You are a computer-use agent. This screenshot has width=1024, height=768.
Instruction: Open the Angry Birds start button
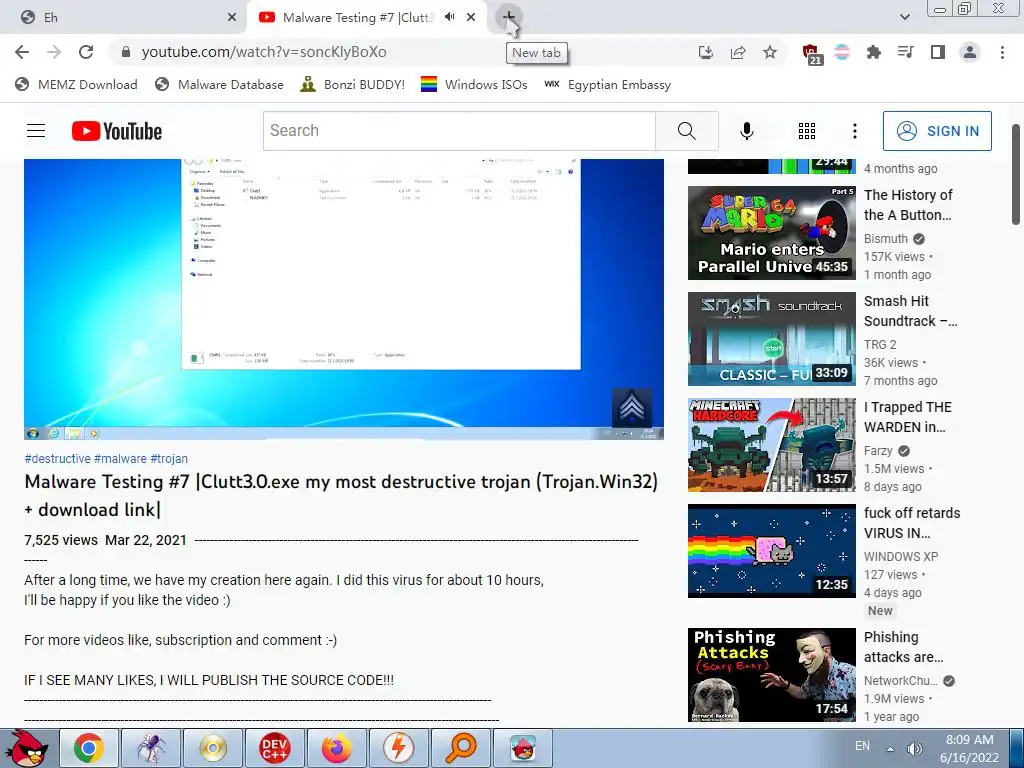point(26,748)
